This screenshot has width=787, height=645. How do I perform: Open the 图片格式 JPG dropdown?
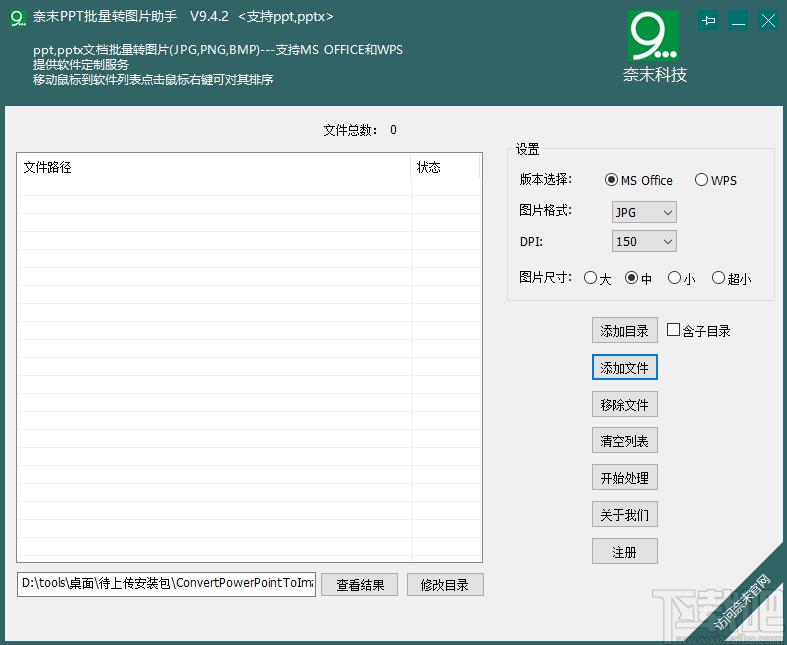(x=644, y=212)
